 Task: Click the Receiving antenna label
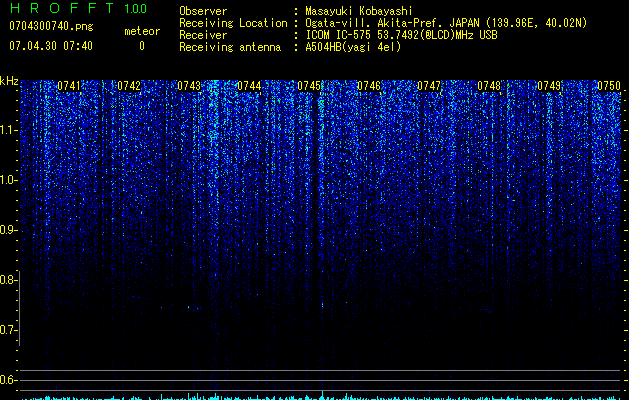click(x=230, y=47)
